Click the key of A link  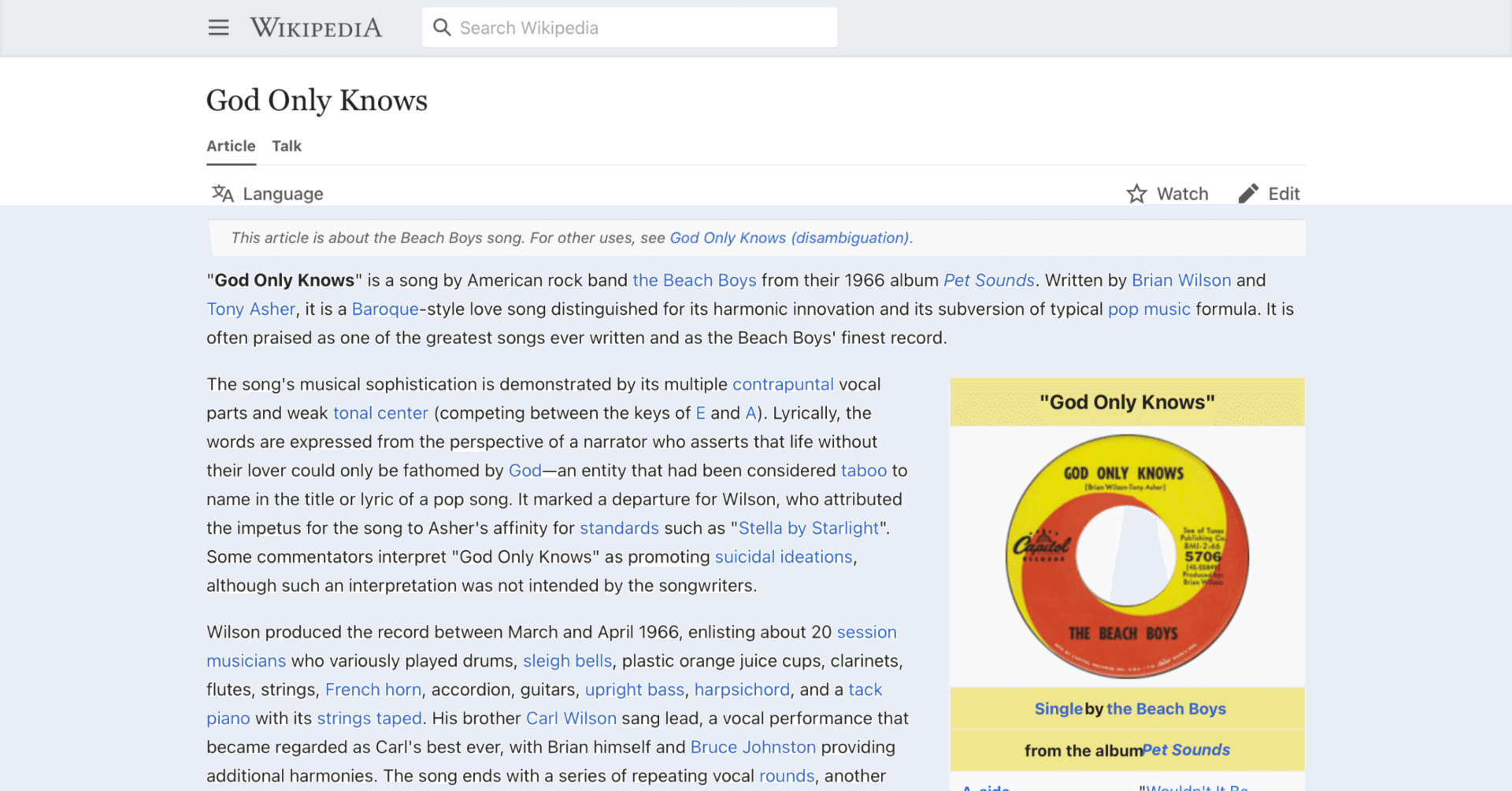[x=750, y=413]
